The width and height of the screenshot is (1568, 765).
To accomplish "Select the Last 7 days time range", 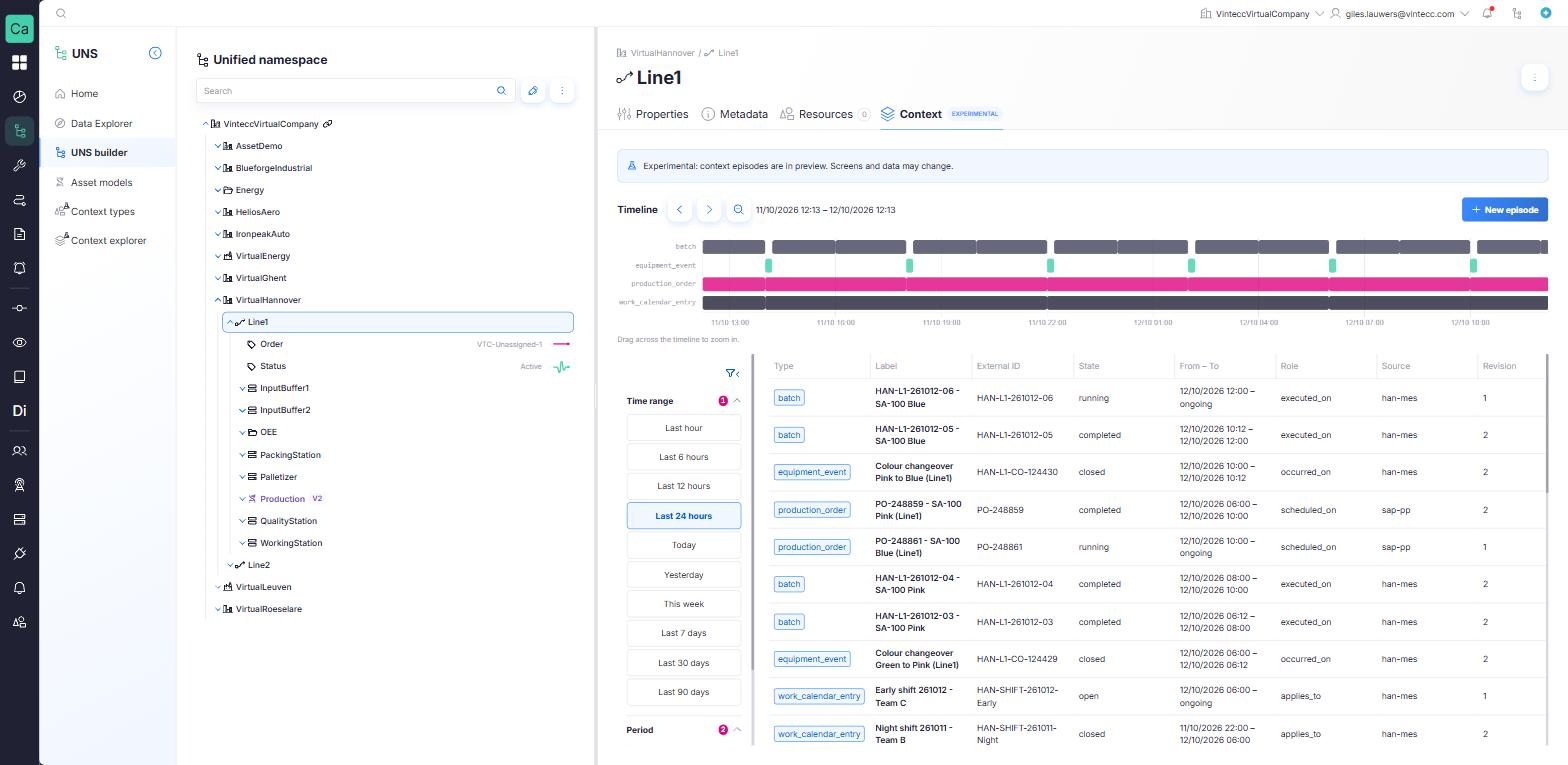I will 684,633.
